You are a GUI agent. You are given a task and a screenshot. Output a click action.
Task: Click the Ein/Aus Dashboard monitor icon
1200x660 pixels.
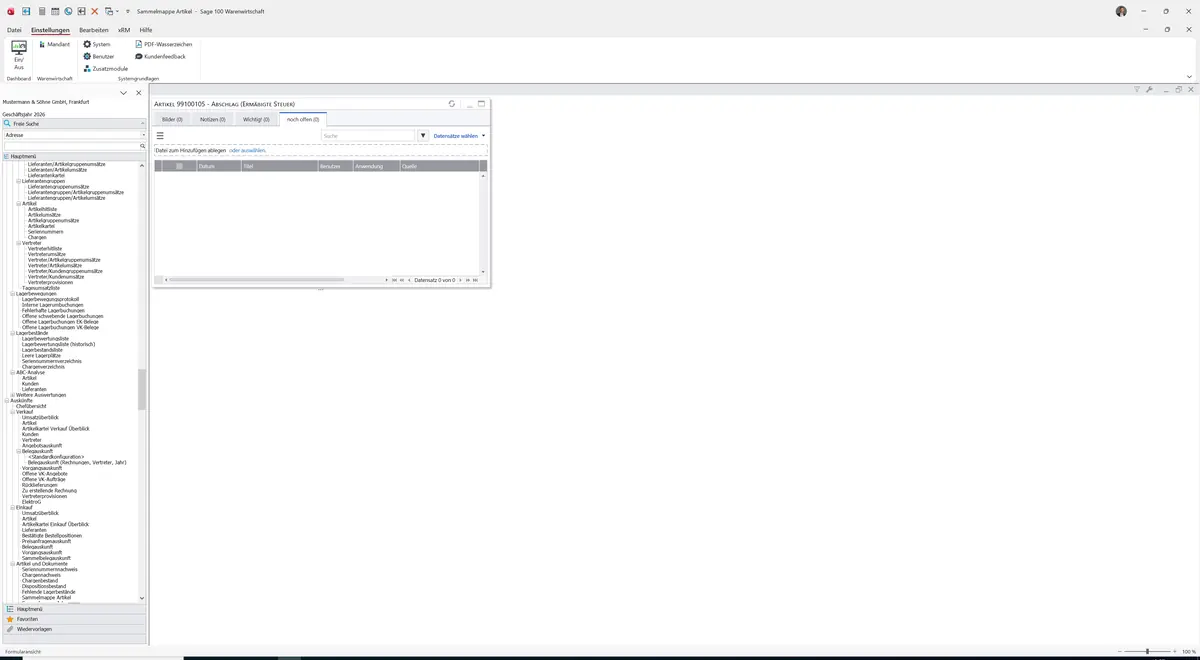[x=19, y=47]
